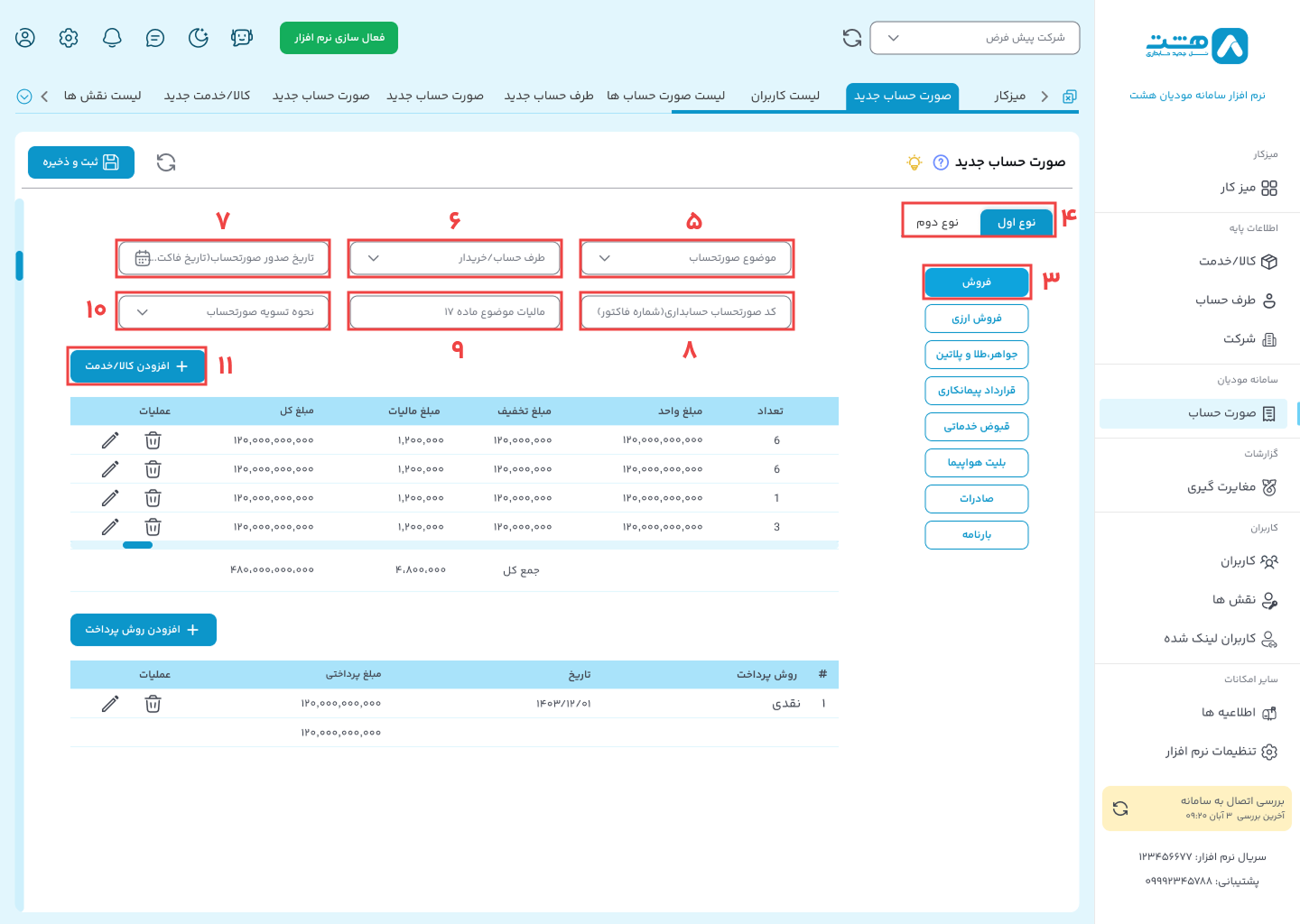
Task: Click the refresh icon beside save button
Action: [x=166, y=162]
